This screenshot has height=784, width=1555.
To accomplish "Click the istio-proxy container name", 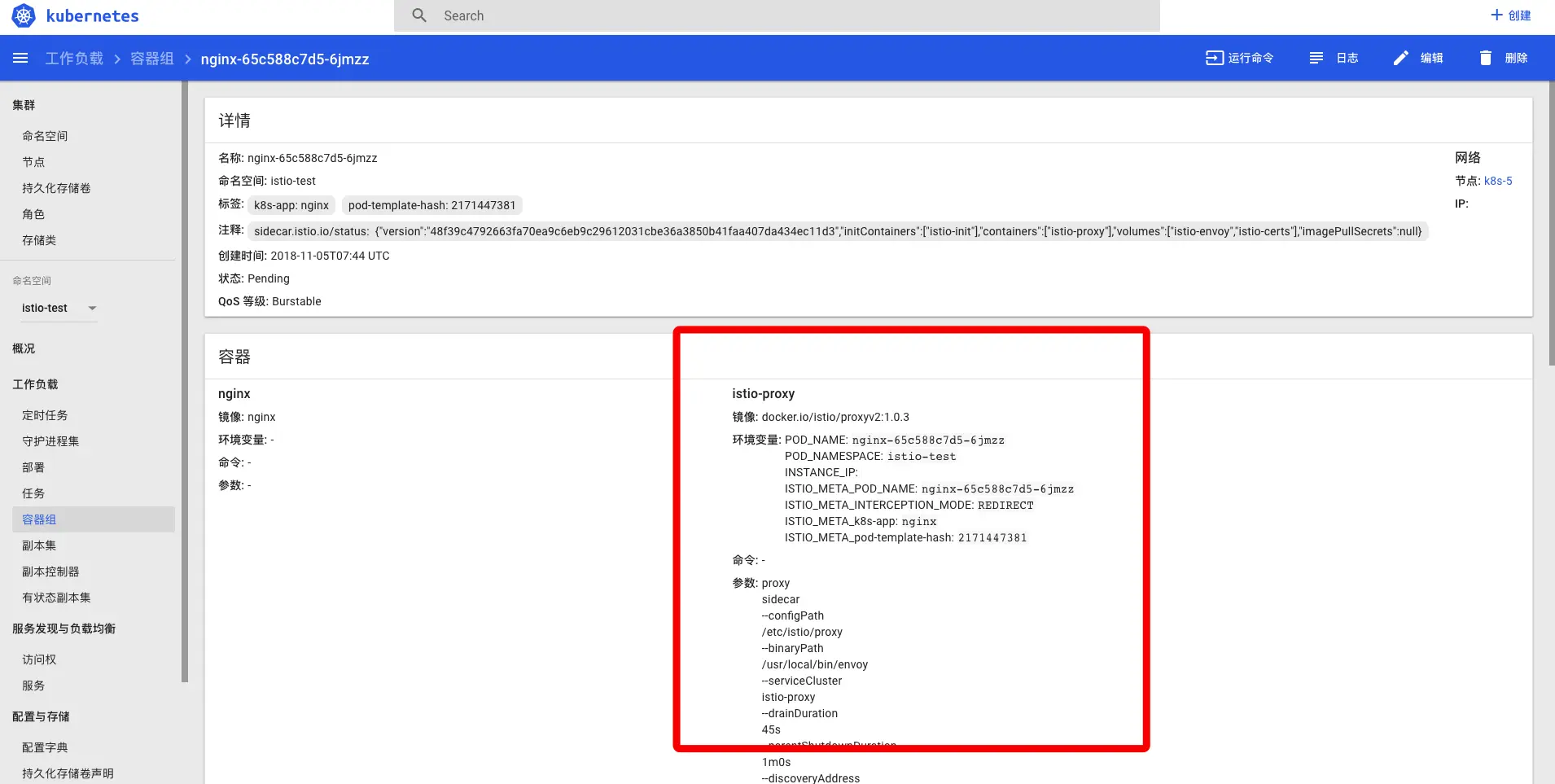I will 763,394.
